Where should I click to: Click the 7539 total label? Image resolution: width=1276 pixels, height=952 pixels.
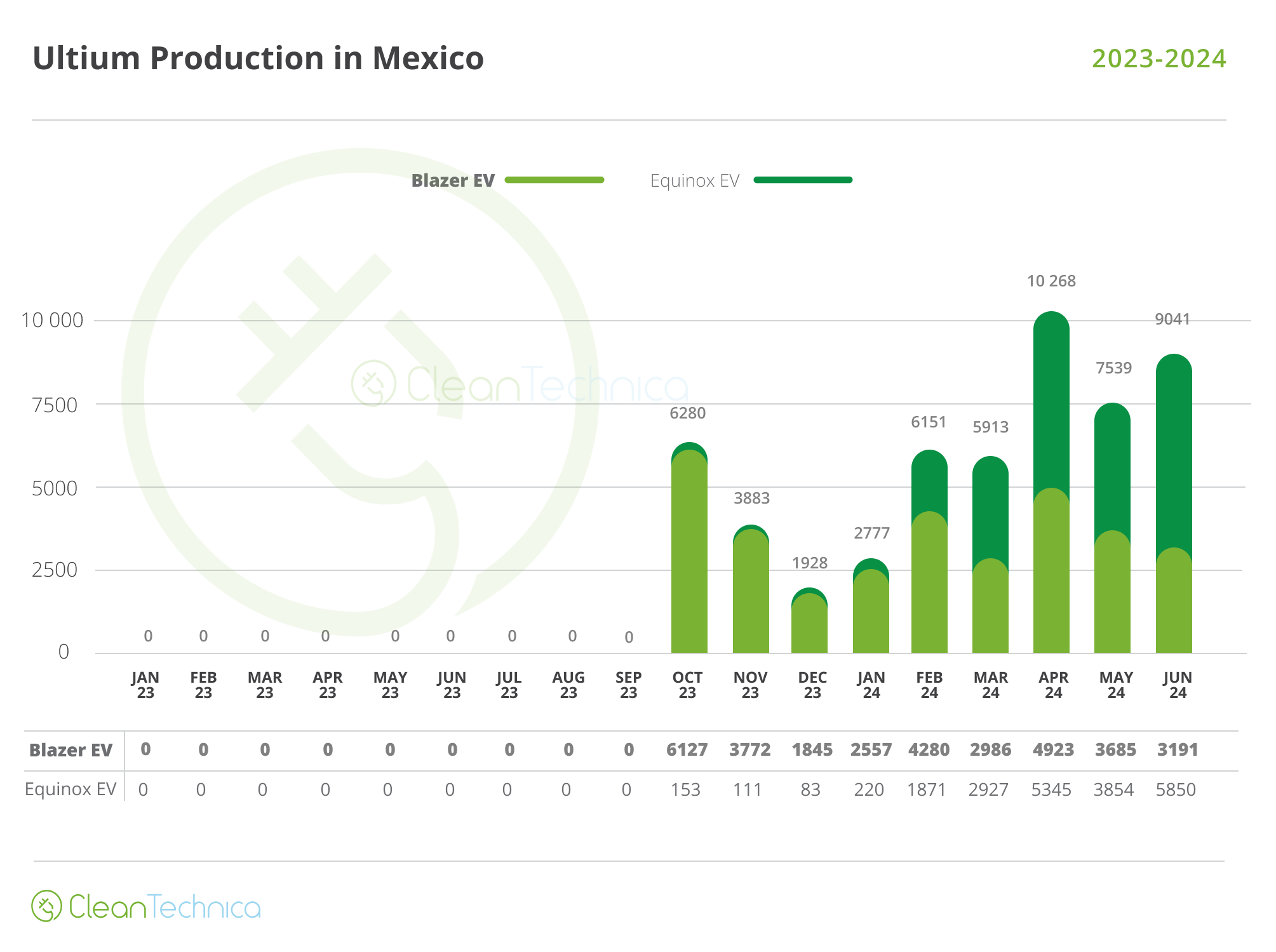coord(1114,368)
